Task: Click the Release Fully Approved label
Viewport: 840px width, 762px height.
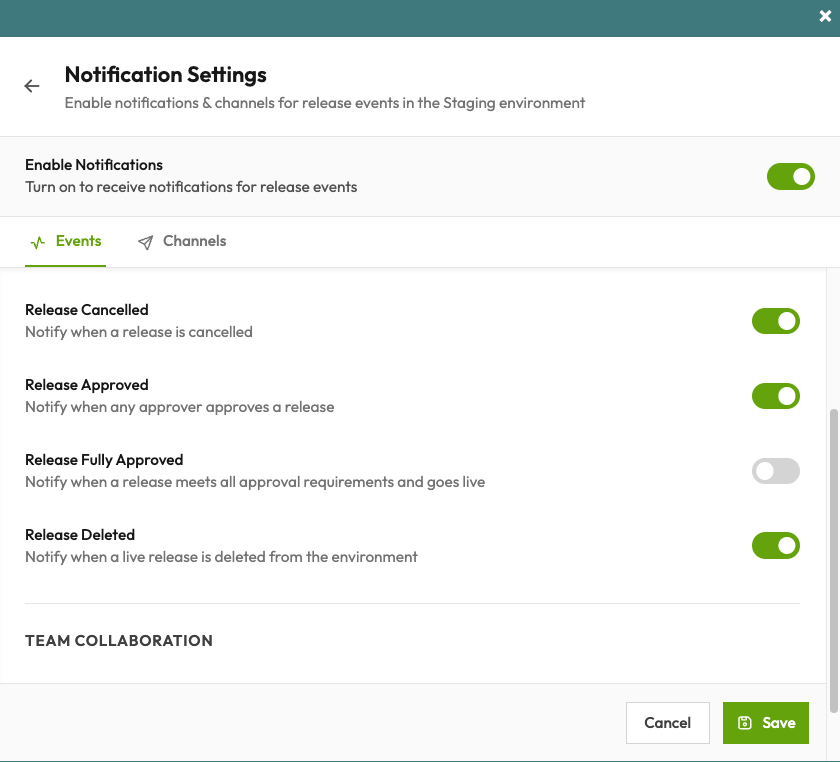Action: click(103, 460)
